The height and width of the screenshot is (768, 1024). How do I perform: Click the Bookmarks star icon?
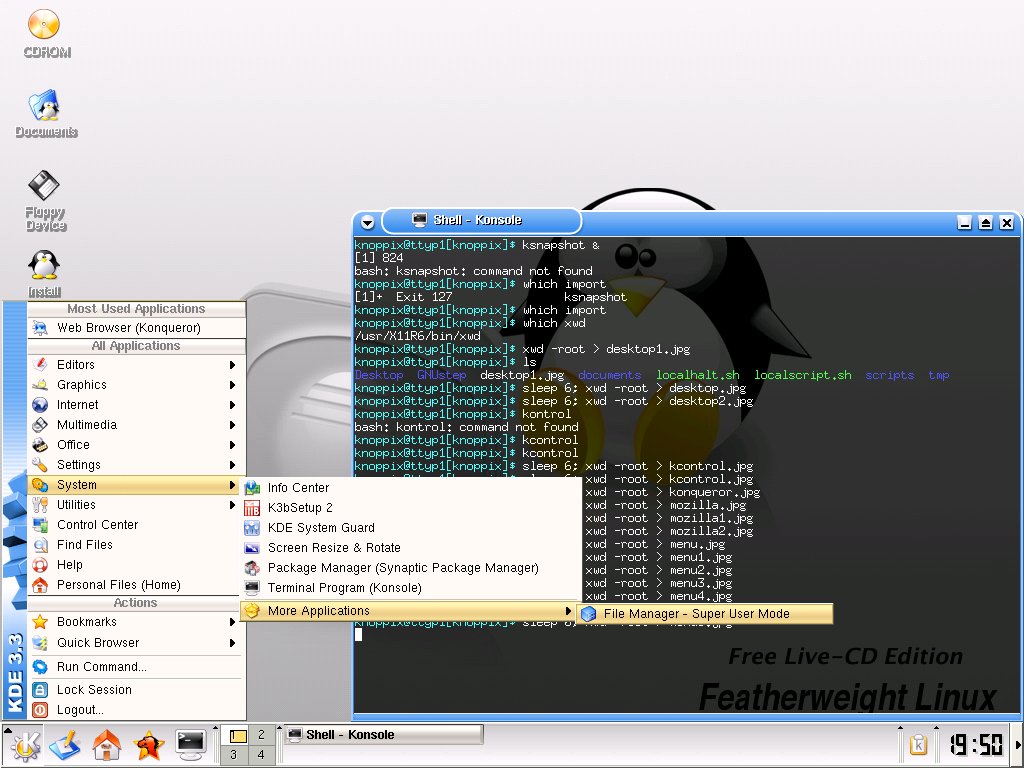click(x=40, y=622)
